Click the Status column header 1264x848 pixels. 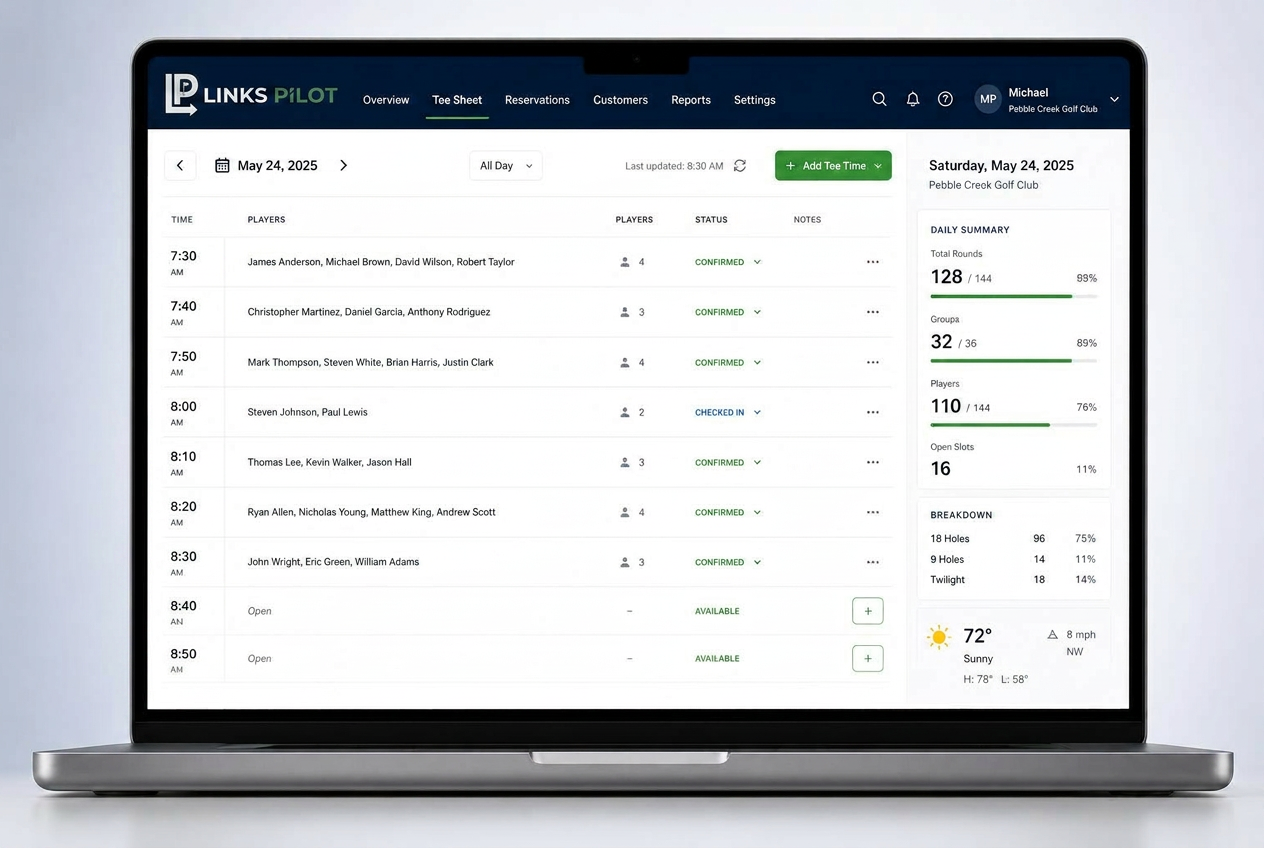click(711, 220)
